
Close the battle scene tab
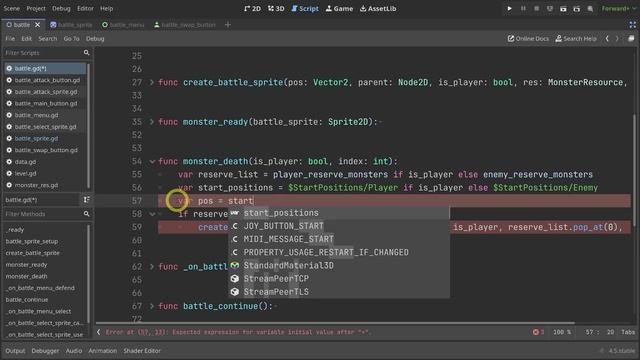(x=38, y=25)
